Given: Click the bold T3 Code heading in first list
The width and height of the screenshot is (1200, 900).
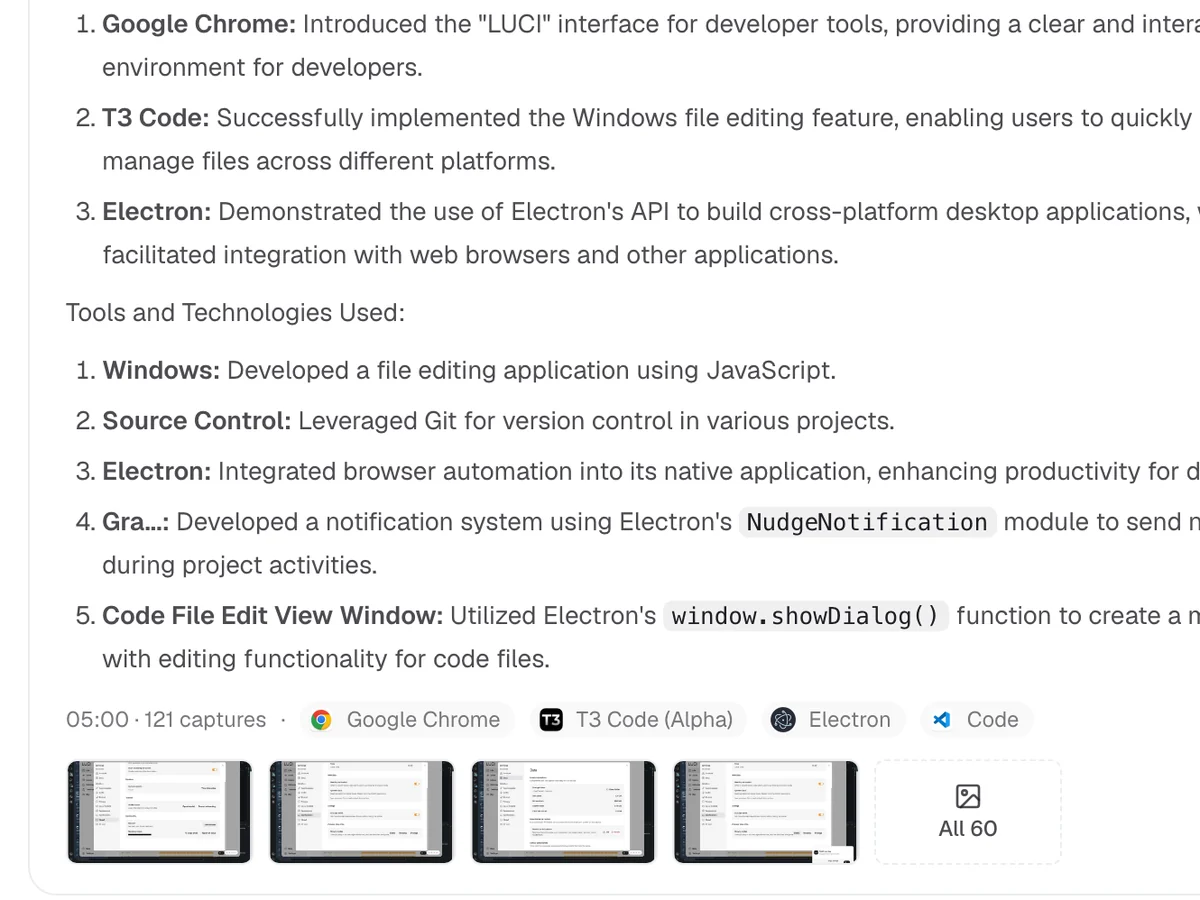Looking at the screenshot, I should (156, 118).
